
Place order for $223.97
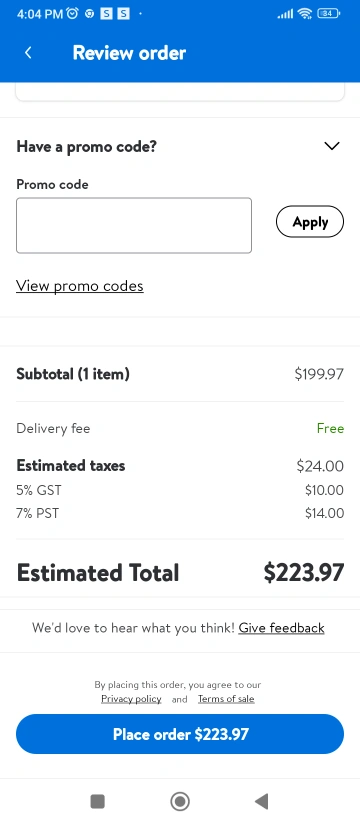pyautogui.click(x=180, y=734)
